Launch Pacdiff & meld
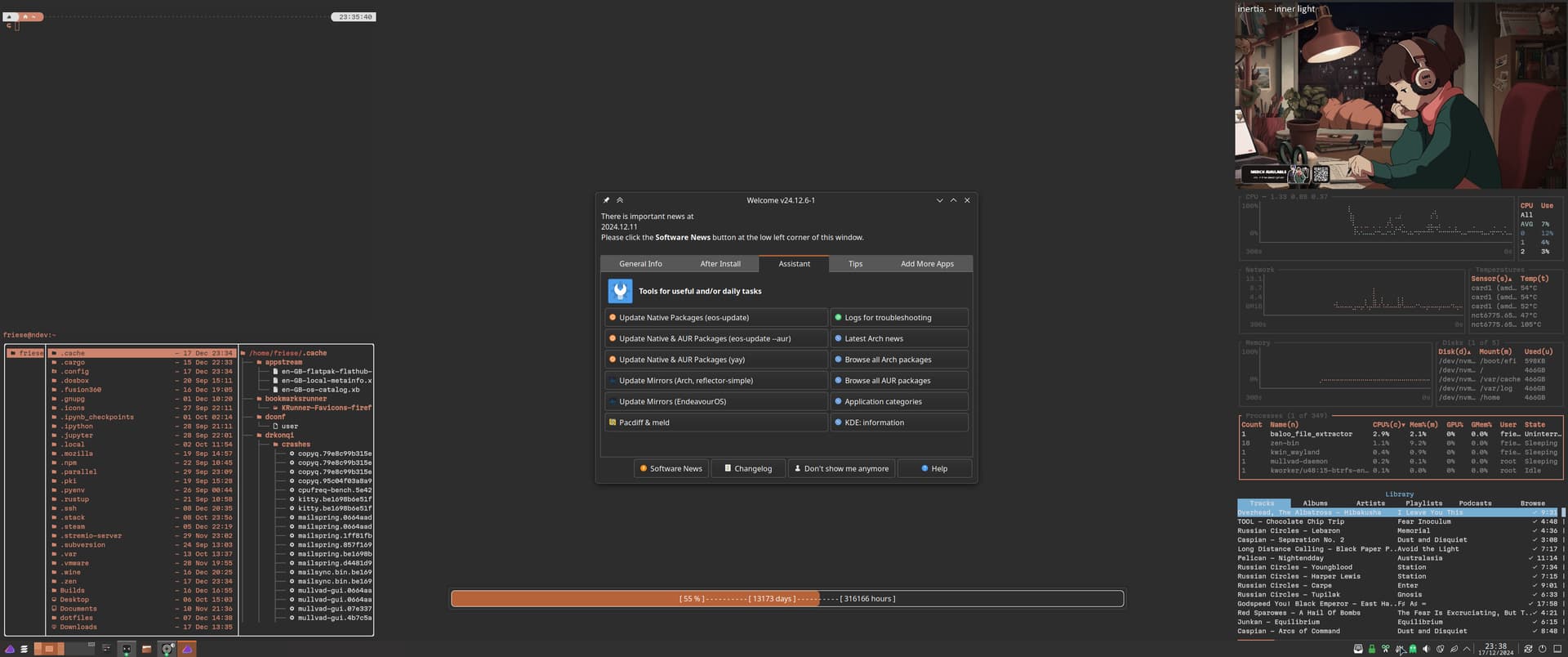Image resolution: width=1568 pixels, height=657 pixels. 716,422
